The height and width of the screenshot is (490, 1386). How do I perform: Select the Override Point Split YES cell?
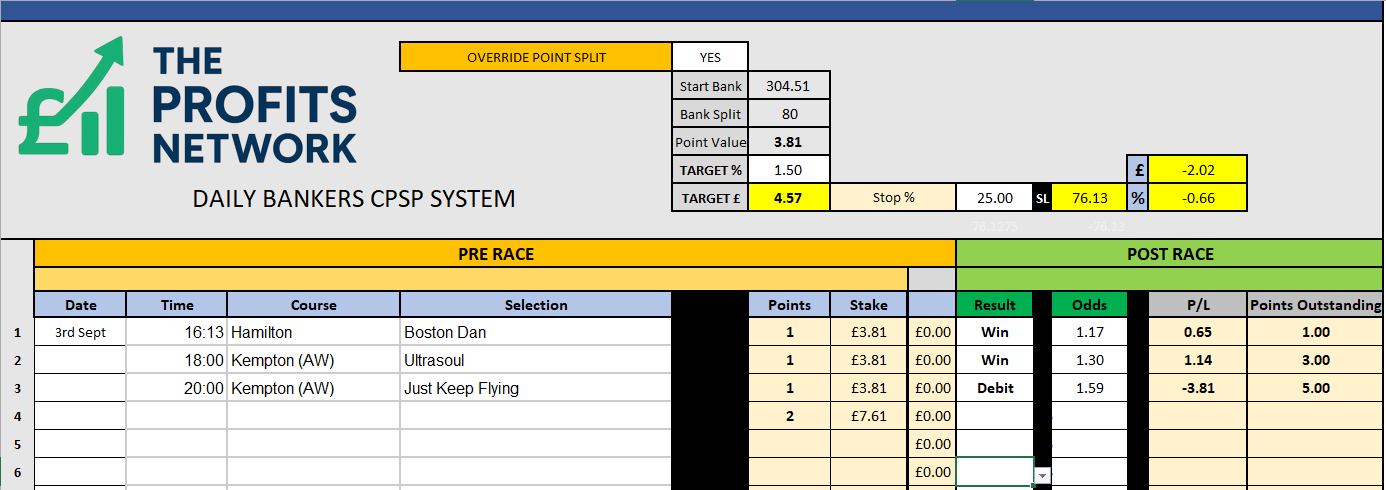pyautogui.click(x=709, y=57)
